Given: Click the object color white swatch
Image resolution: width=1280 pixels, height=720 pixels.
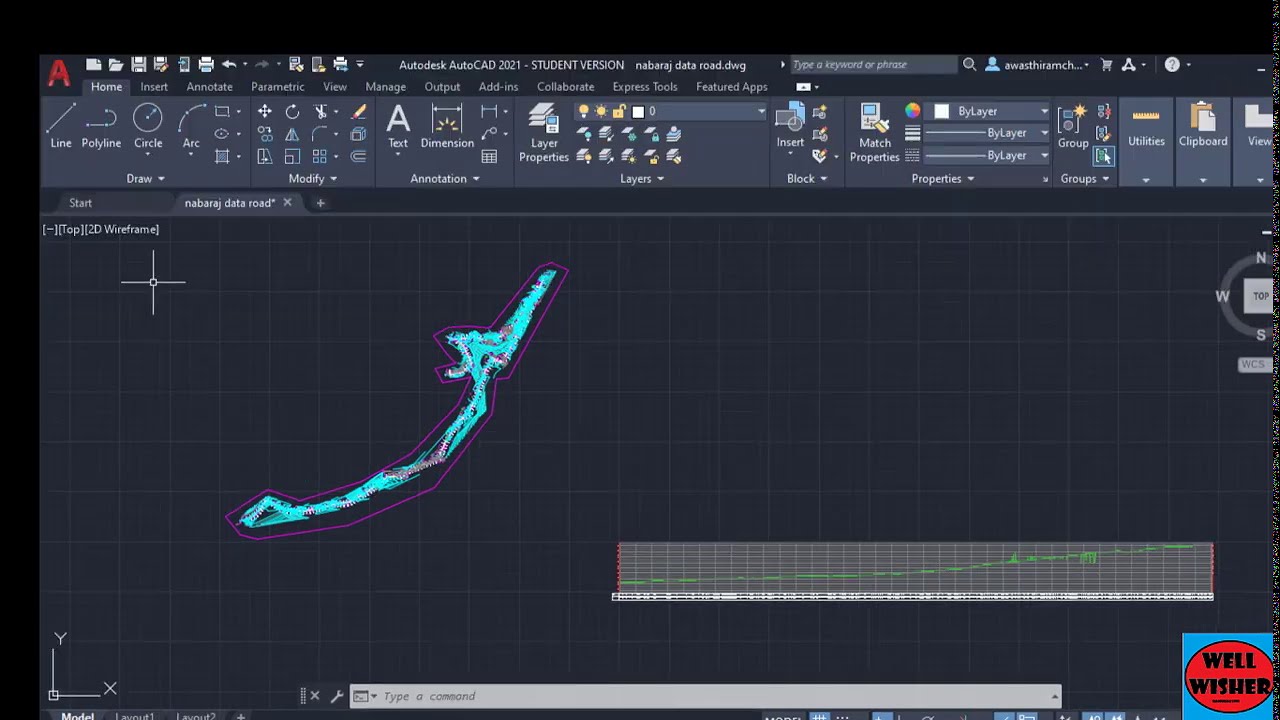Looking at the screenshot, I should pos(942,111).
